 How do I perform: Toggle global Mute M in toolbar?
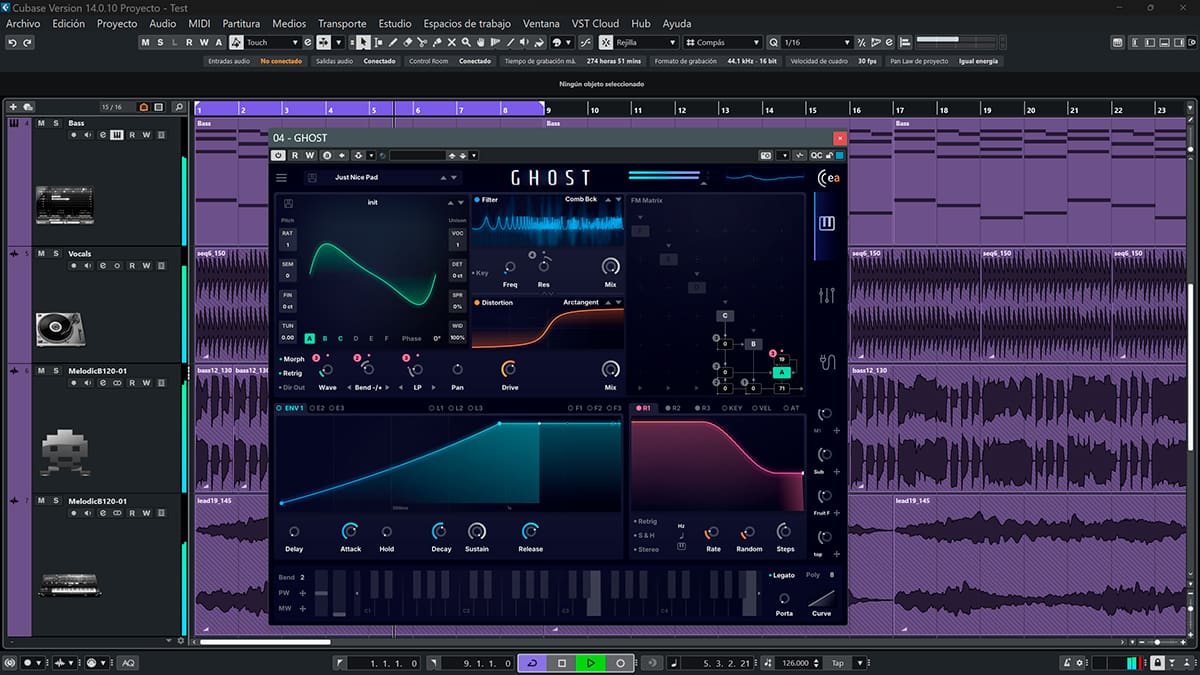coord(145,43)
